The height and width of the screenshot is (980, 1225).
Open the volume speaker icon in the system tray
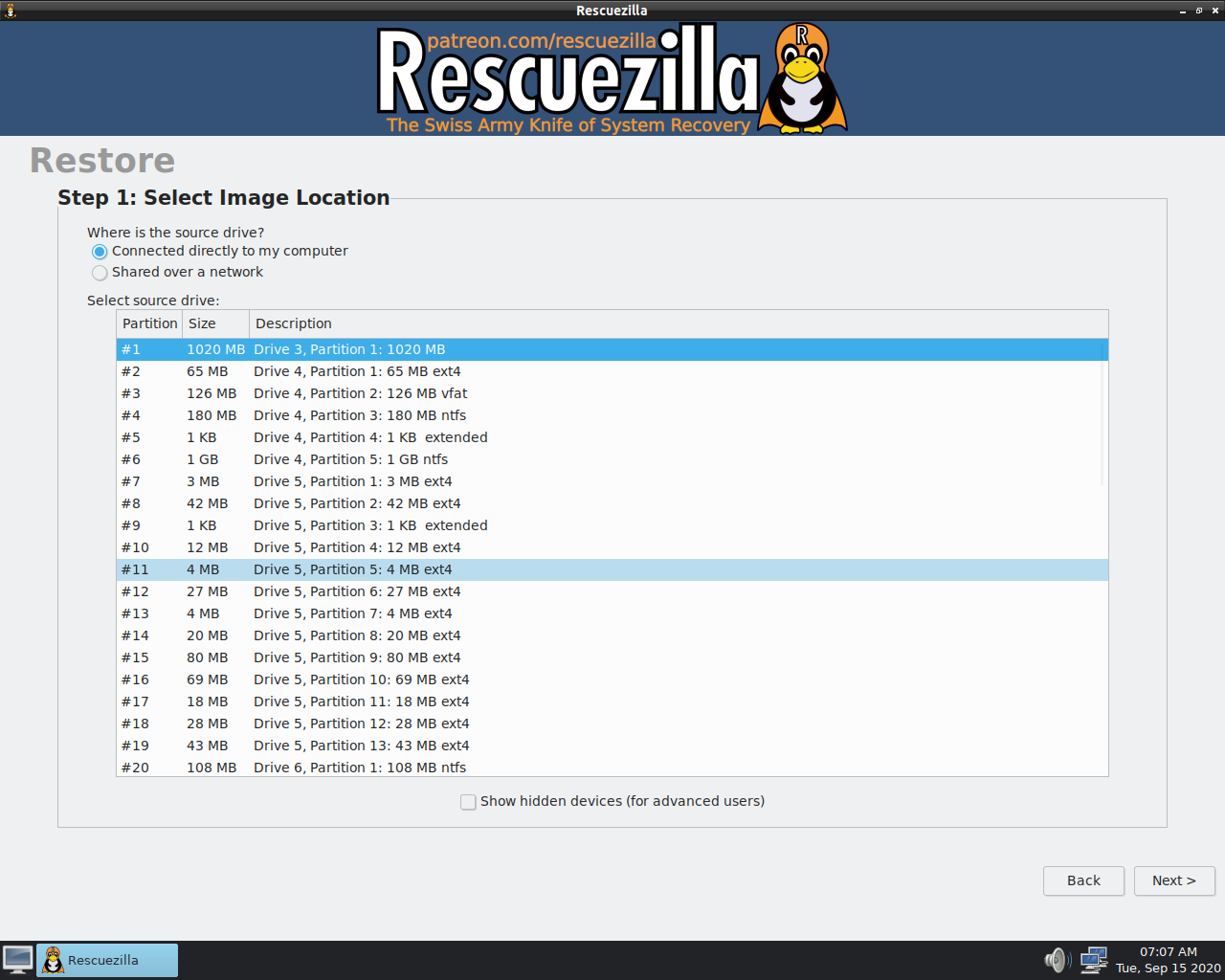coord(1057,960)
